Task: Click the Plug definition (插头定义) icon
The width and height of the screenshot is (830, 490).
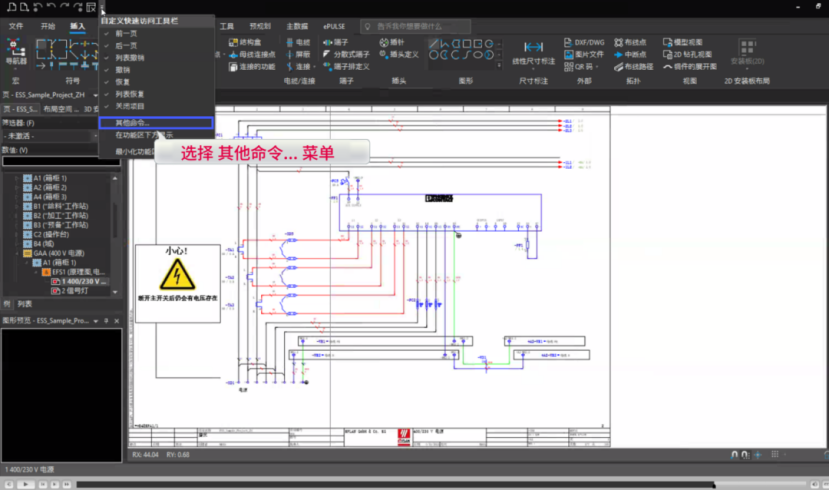Action: click(384, 55)
